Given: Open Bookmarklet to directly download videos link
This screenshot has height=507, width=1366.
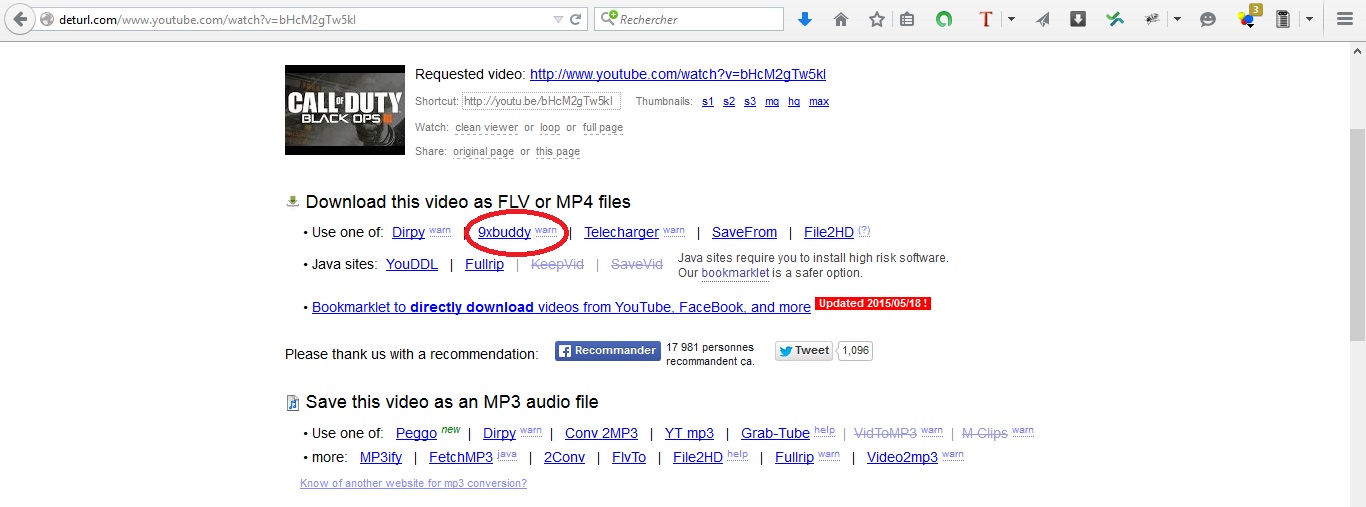Looking at the screenshot, I should coord(561,307).
